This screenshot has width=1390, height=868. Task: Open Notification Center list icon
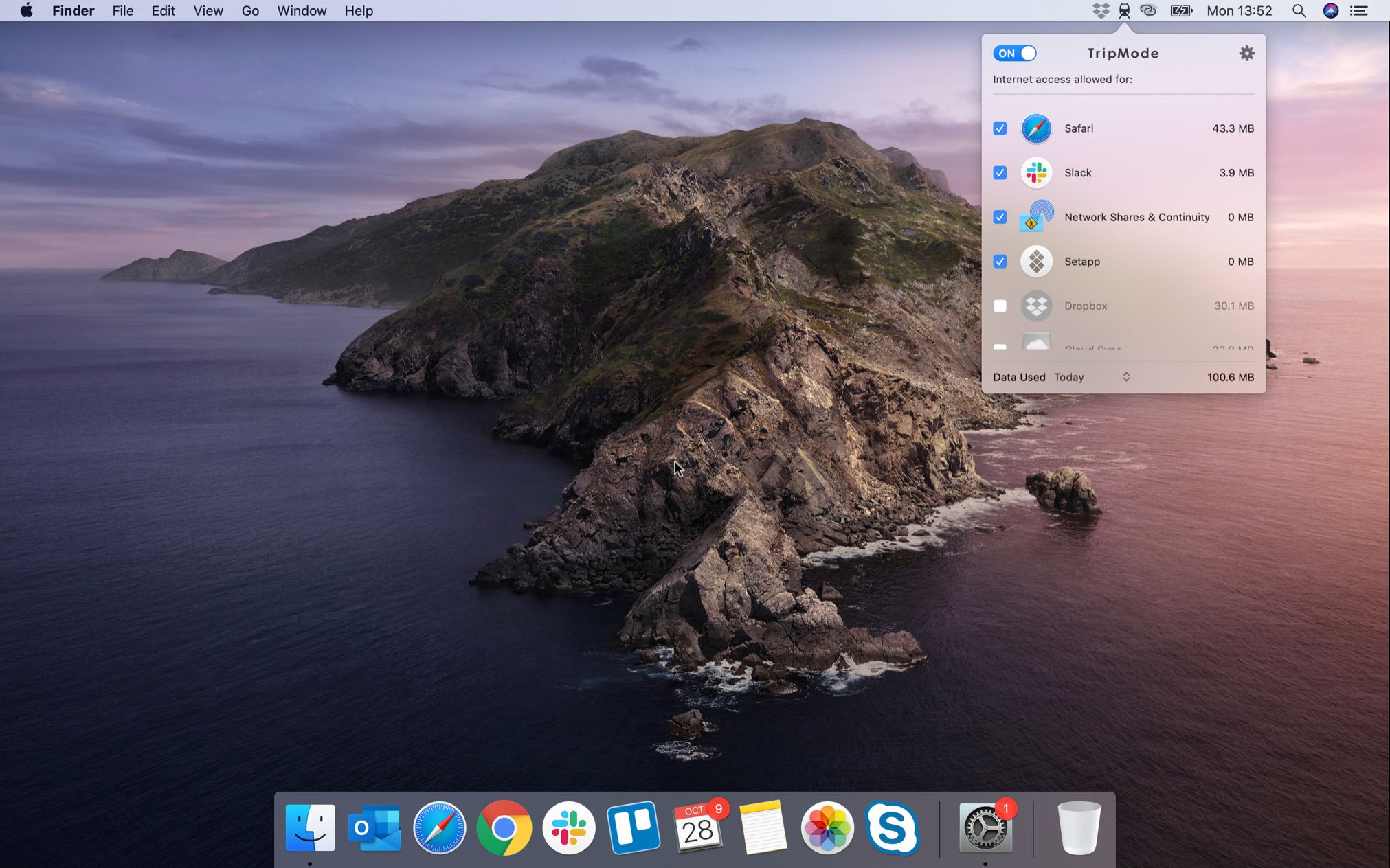(x=1359, y=10)
